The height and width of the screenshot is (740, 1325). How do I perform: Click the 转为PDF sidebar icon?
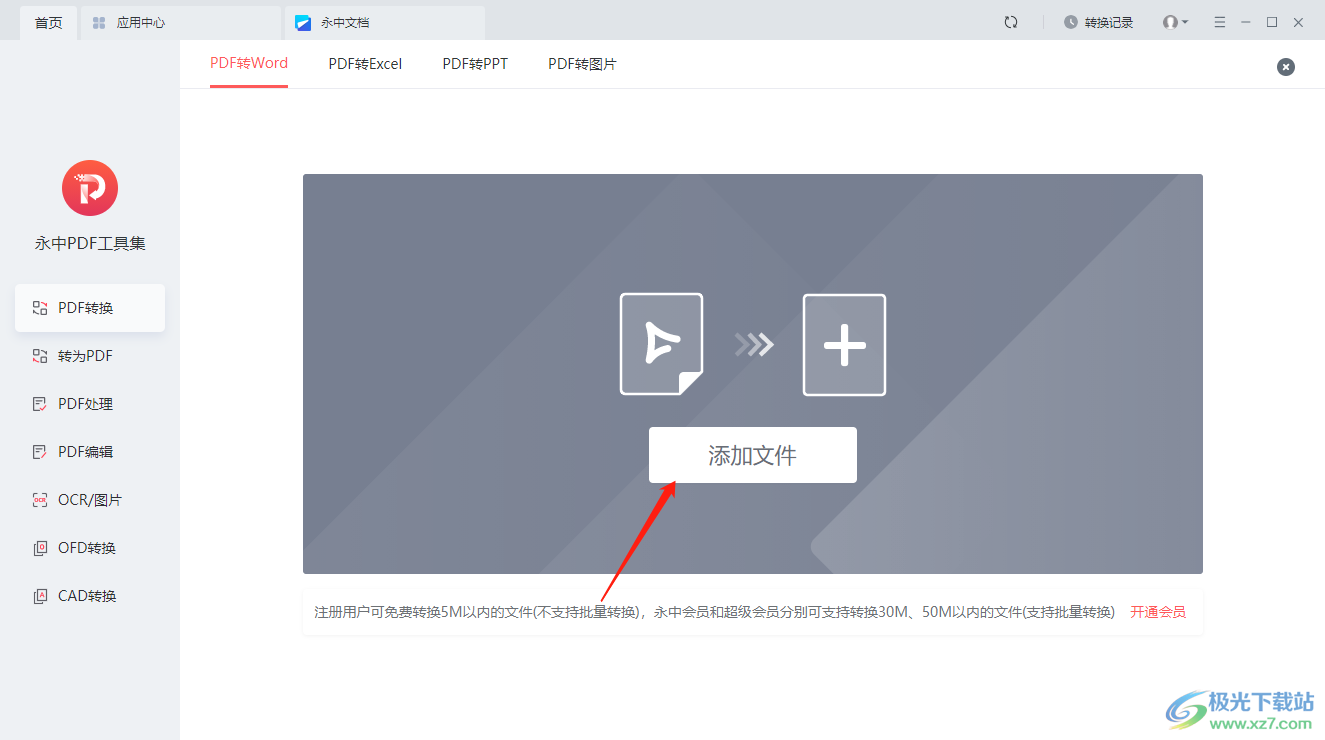click(40, 356)
